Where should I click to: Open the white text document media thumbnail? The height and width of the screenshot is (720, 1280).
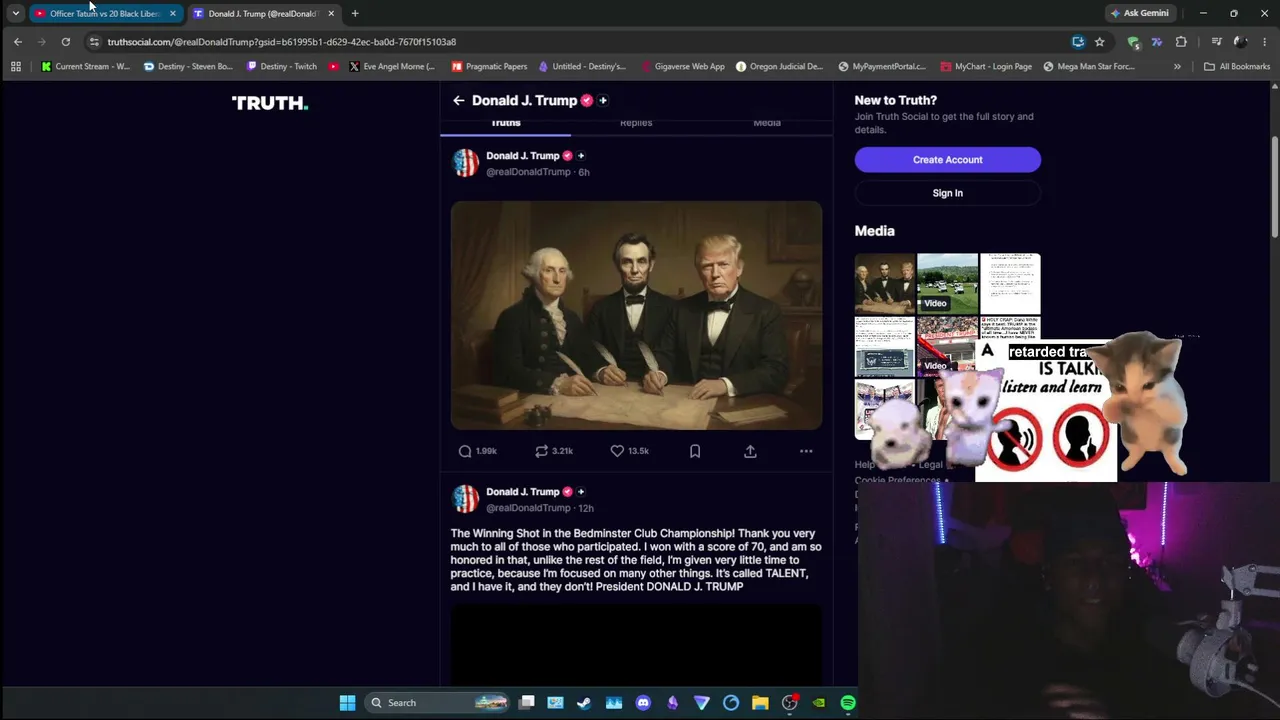coord(1010,284)
